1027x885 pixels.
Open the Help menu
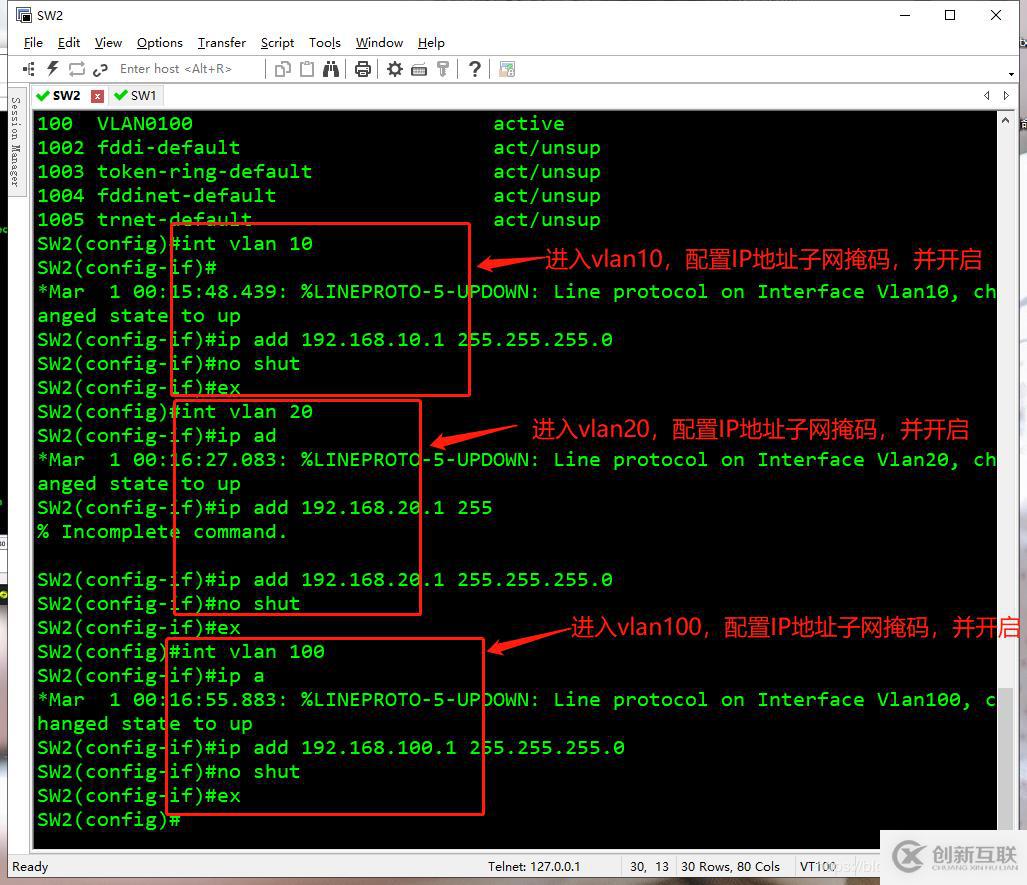point(431,43)
